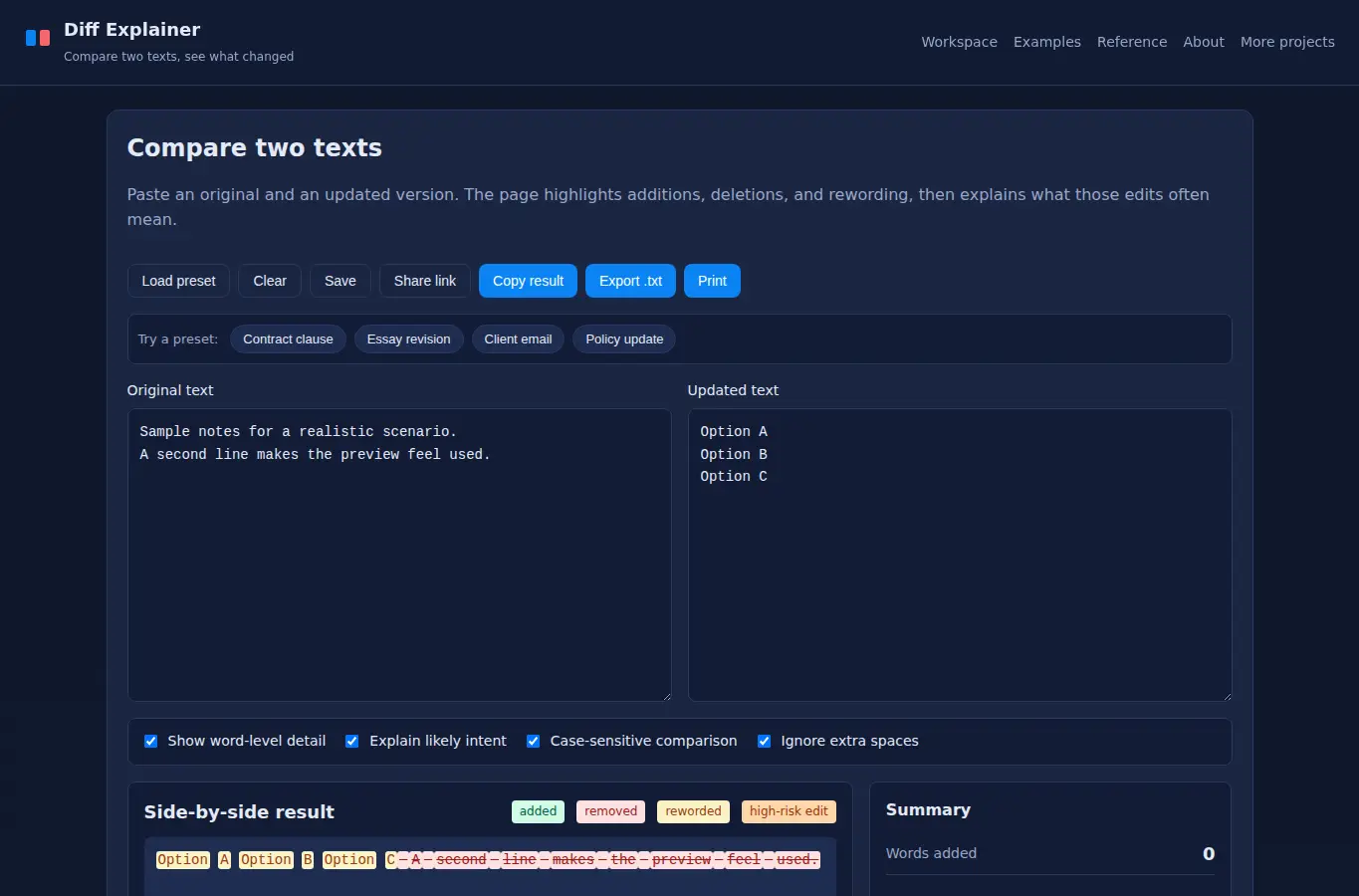Toggle Explain likely intent checkbox
This screenshot has height=896, width=1359.
[352, 741]
